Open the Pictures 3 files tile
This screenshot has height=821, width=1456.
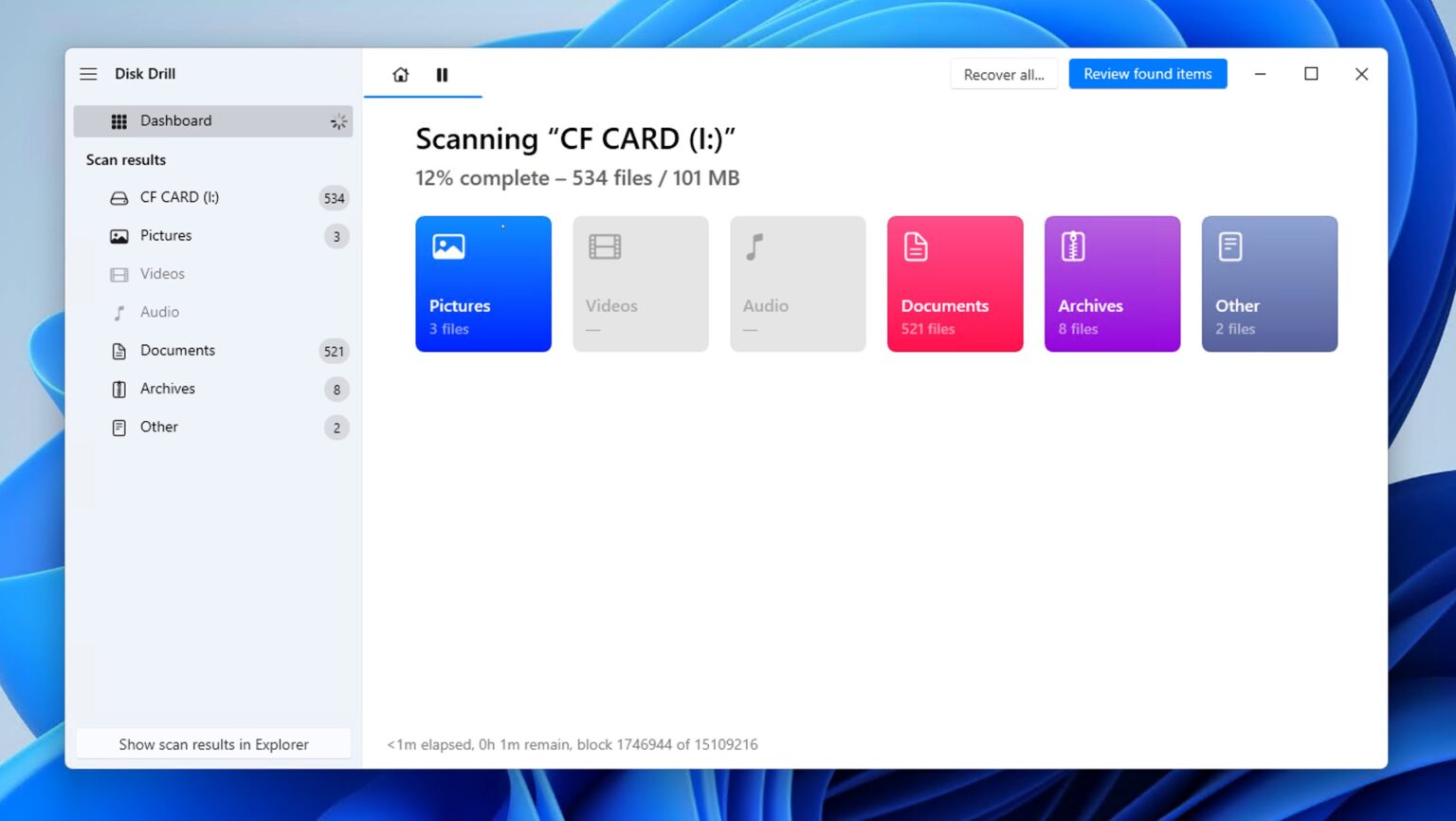[483, 283]
